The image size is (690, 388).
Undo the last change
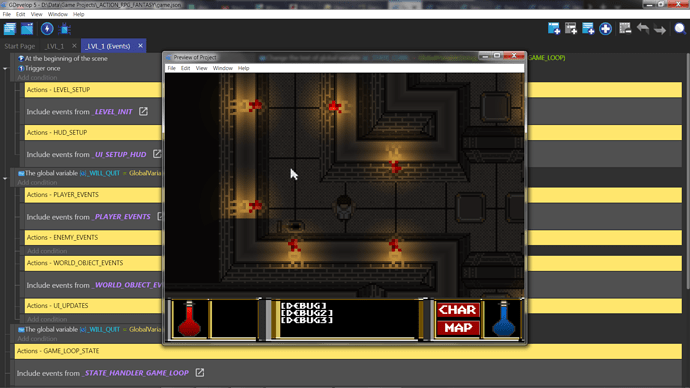click(642, 29)
